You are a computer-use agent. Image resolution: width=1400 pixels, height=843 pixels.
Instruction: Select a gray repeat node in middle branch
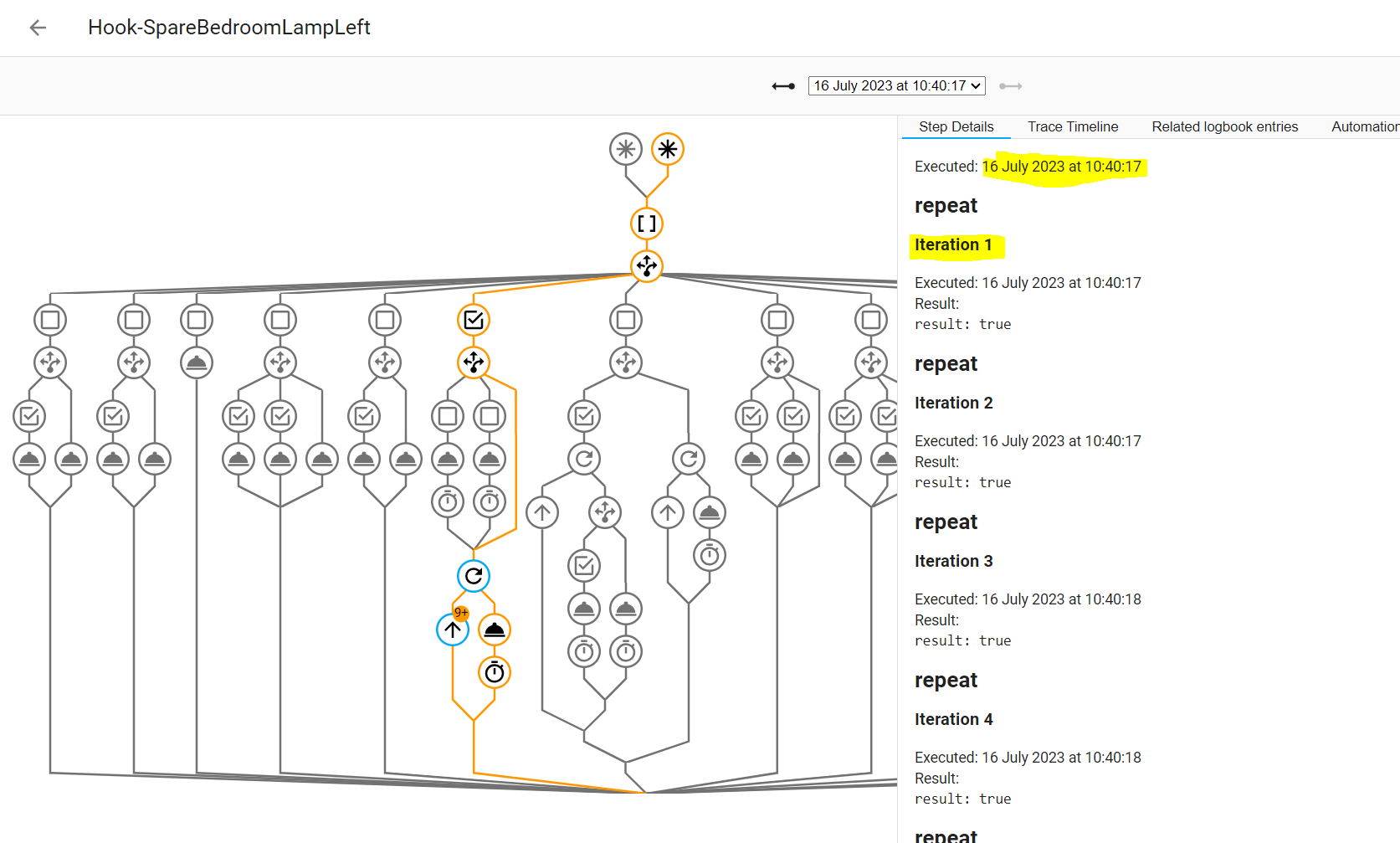point(583,458)
